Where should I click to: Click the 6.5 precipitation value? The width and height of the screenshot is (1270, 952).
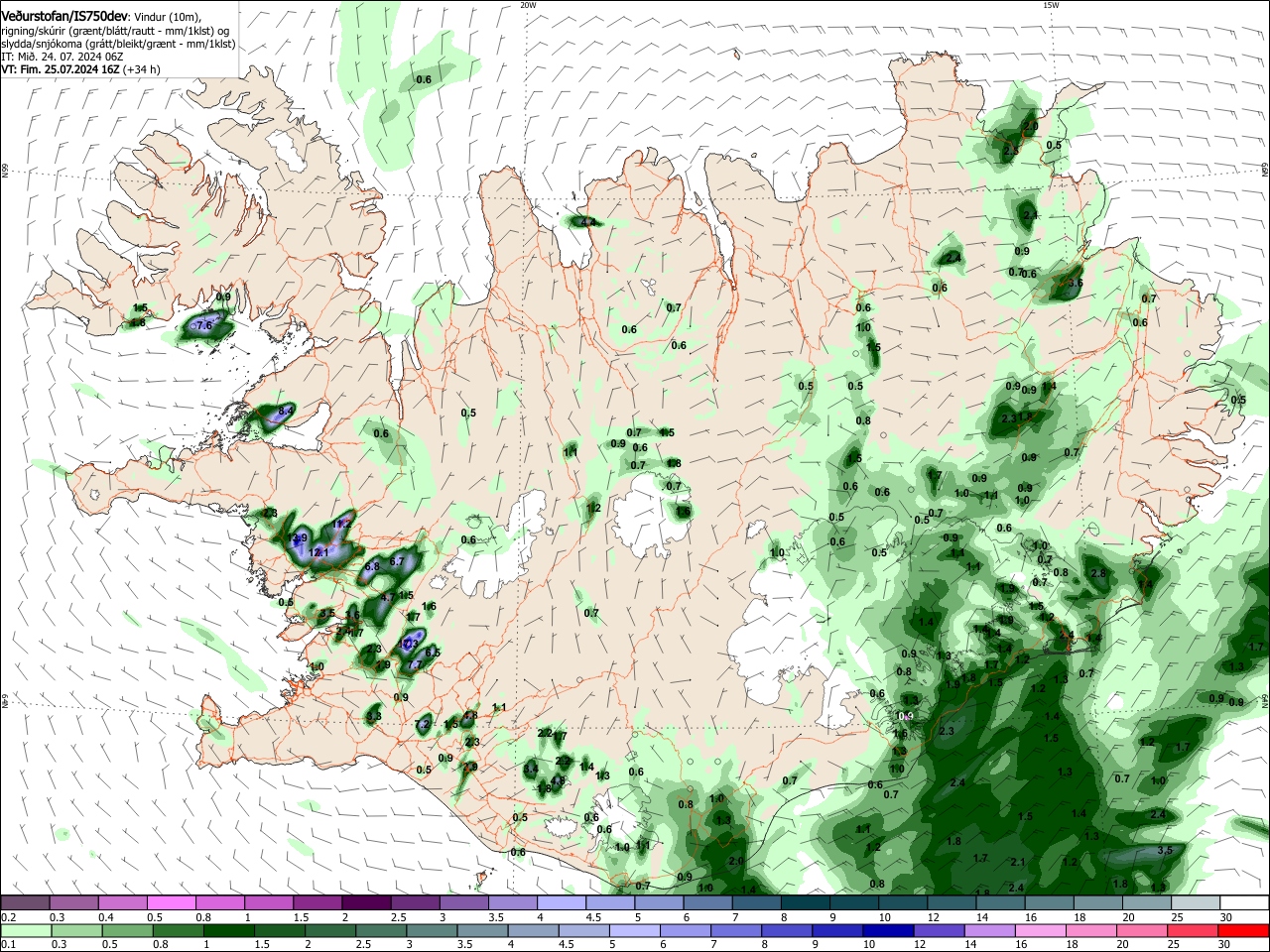point(432,653)
